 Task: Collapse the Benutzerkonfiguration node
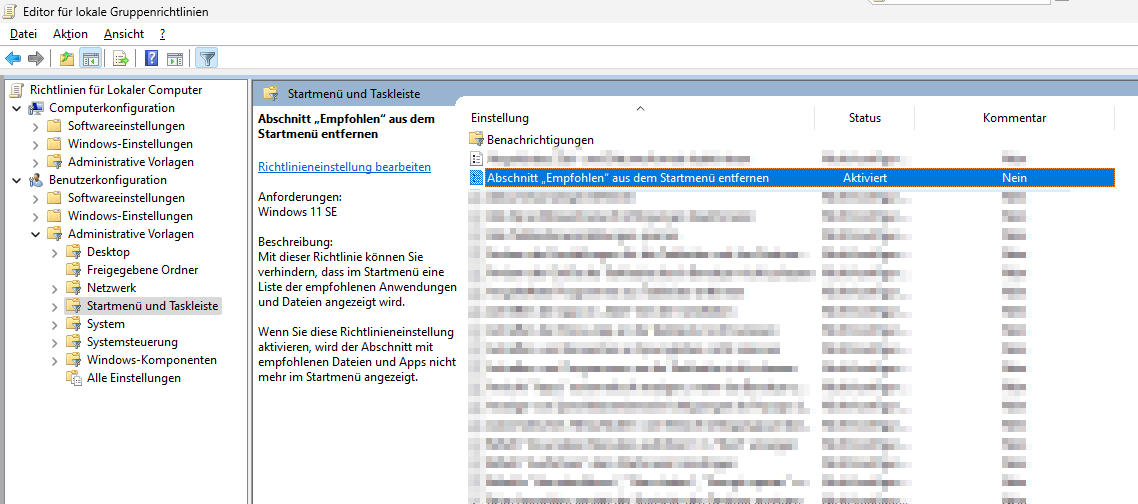(x=17, y=180)
